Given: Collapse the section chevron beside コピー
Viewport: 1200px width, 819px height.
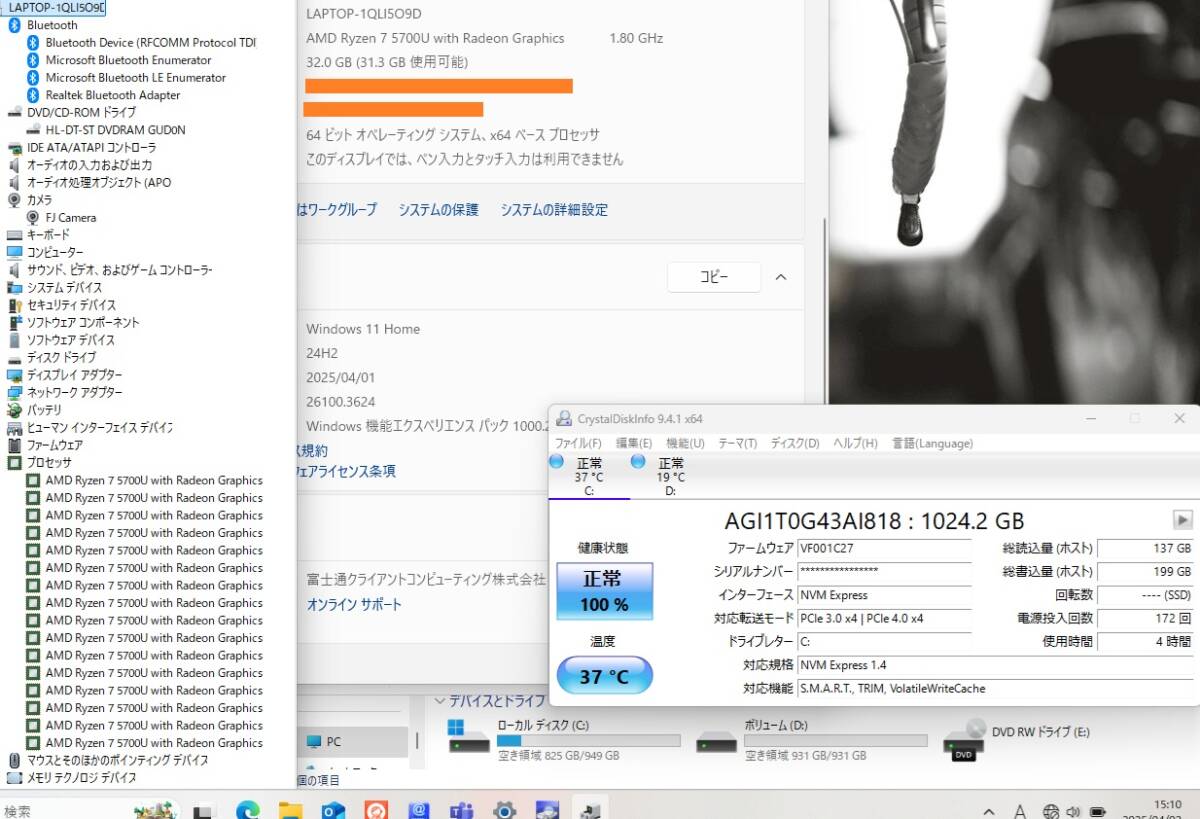Looking at the screenshot, I should [781, 277].
